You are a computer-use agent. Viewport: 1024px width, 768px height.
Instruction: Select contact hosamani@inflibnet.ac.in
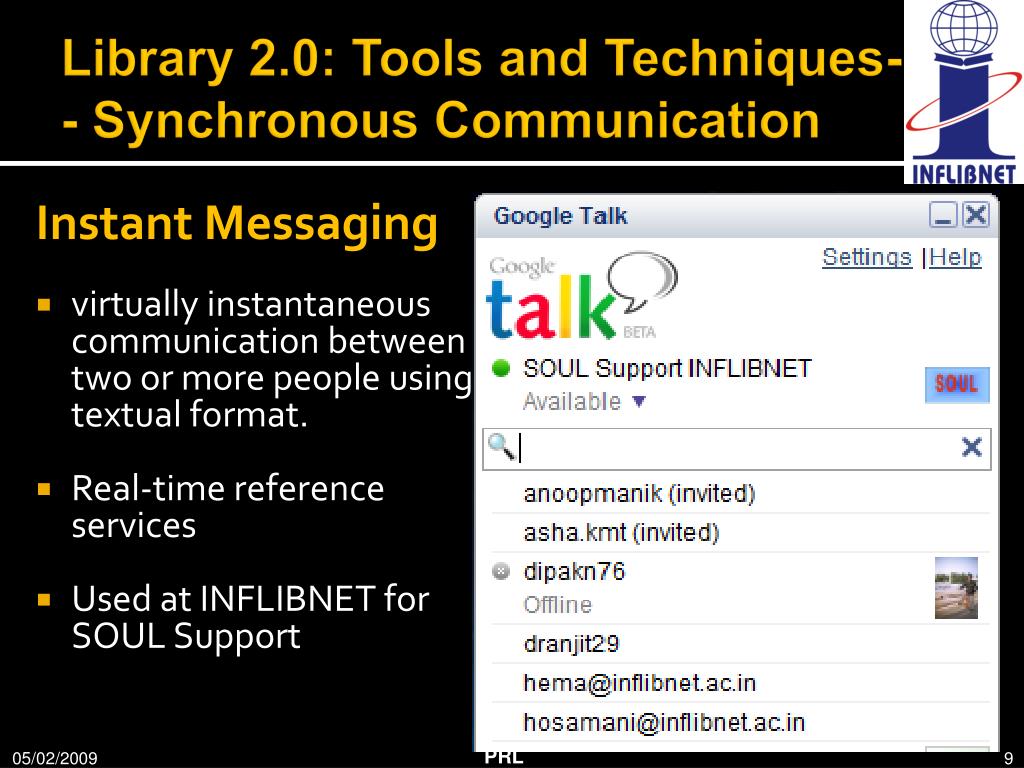click(x=741, y=722)
